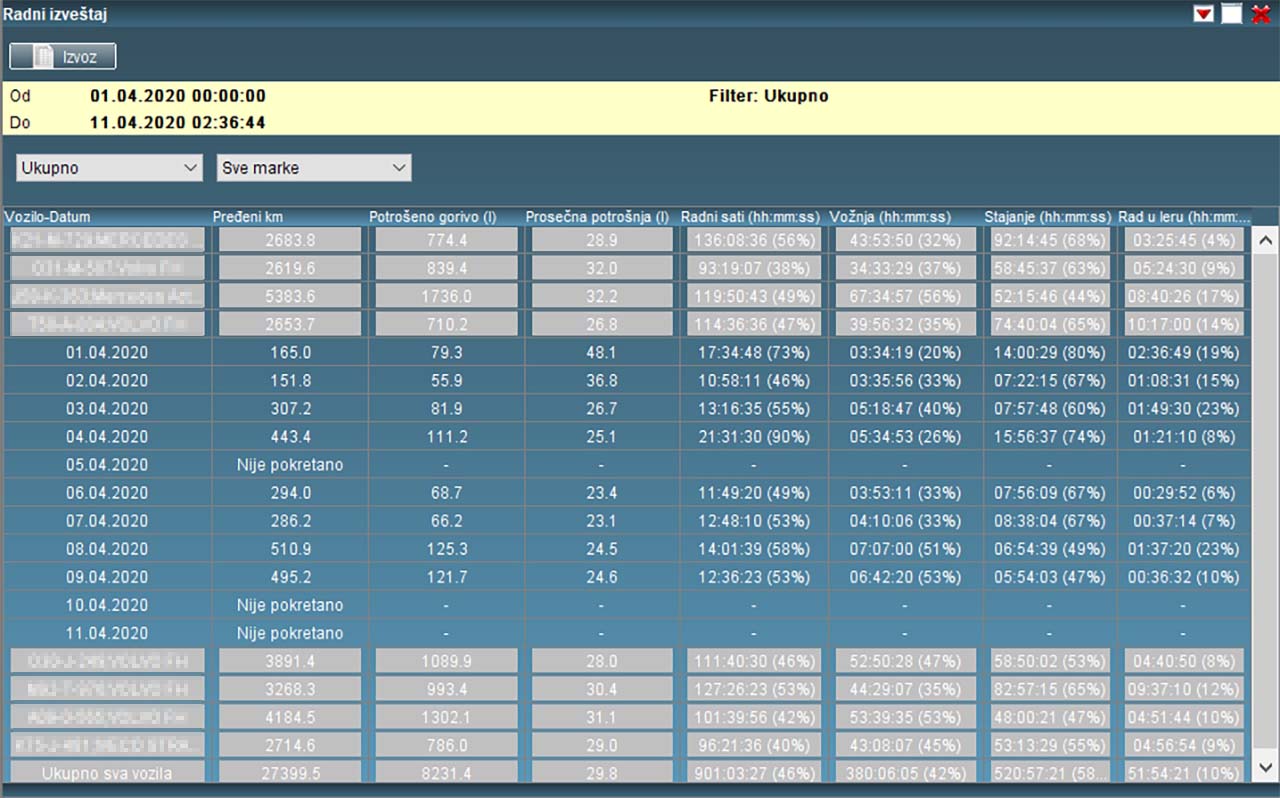Screen dimensions: 1280x798
Task: Select the Prosečna potrošnja (l) header
Action: coord(597,217)
